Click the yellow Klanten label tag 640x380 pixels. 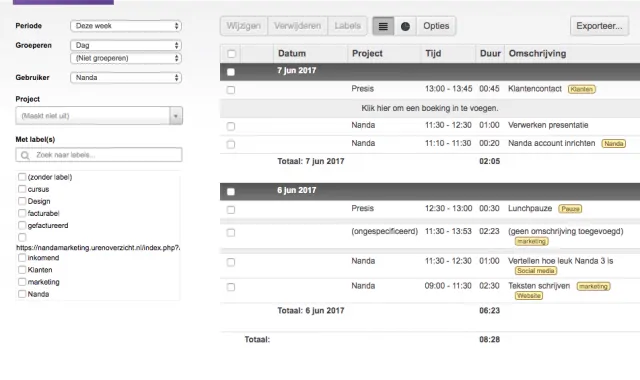(x=582, y=89)
